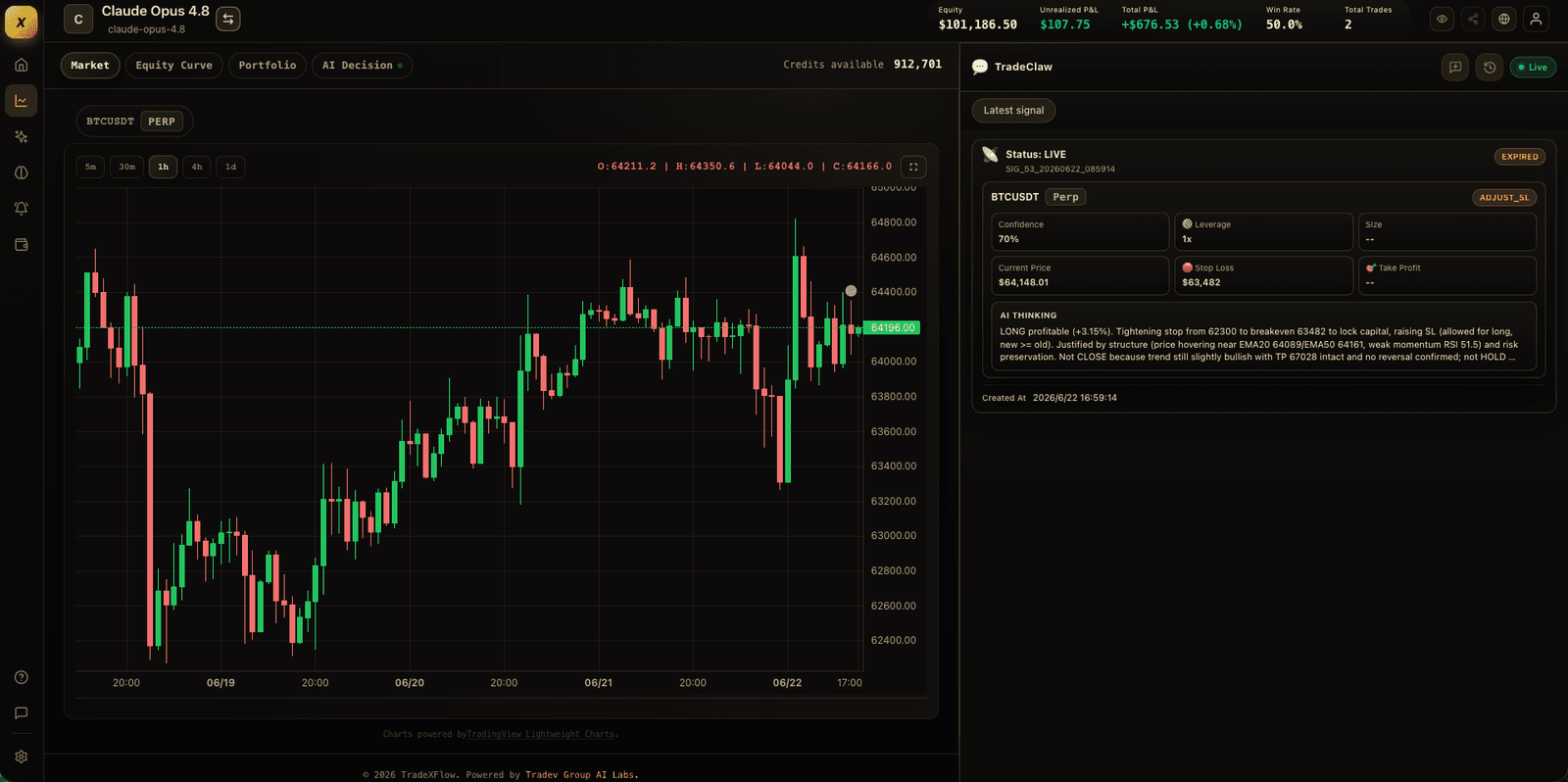
Task: Open the BTCUSDT PERP symbol selector
Action: click(134, 122)
